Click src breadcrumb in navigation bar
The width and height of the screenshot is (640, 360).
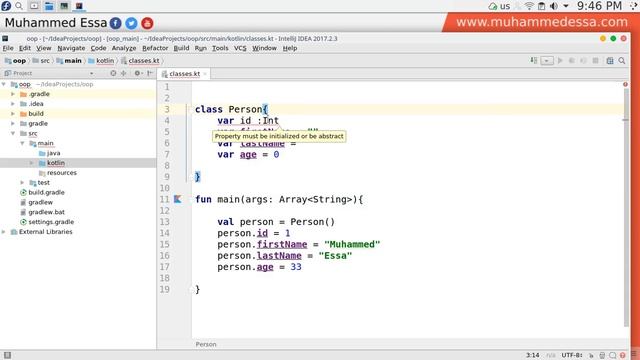point(41,60)
